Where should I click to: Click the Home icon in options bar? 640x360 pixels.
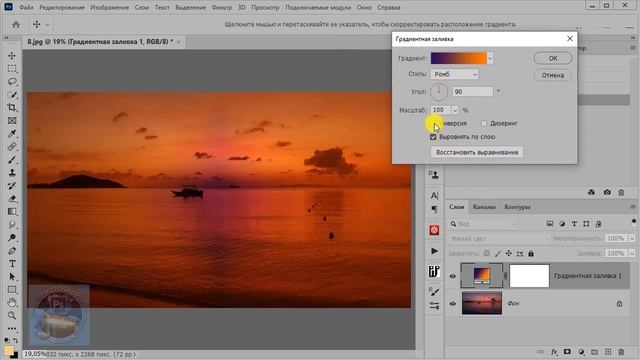coord(16,24)
